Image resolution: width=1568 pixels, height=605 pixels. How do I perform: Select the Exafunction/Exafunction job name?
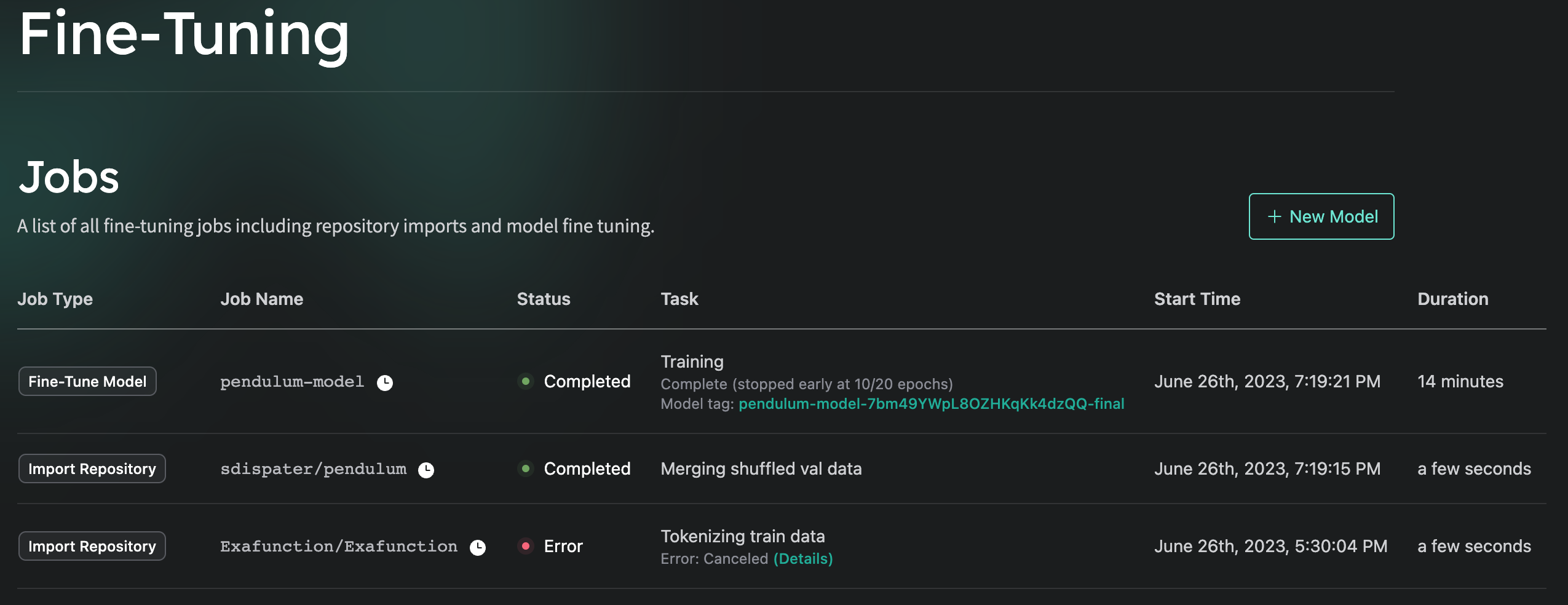tap(339, 547)
